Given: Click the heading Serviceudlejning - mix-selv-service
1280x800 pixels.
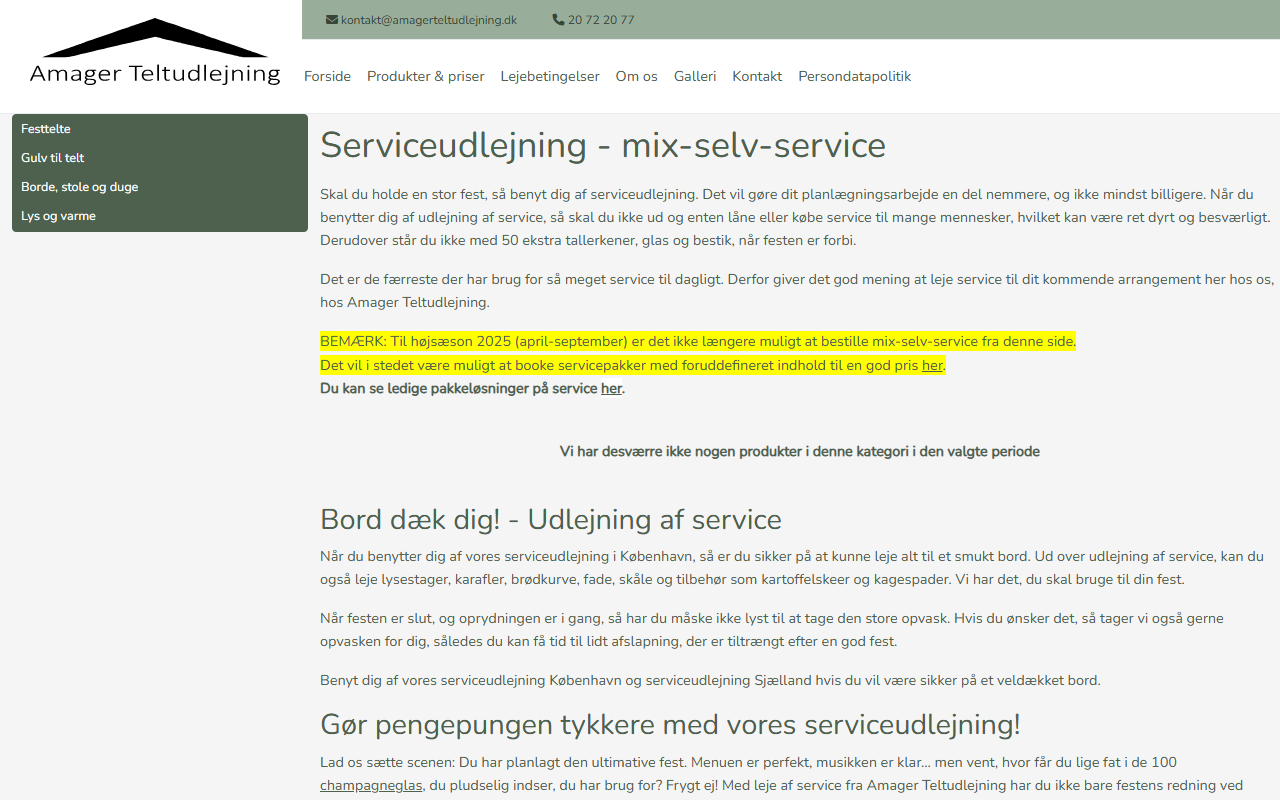Looking at the screenshot, I should (x=603, y=145).
